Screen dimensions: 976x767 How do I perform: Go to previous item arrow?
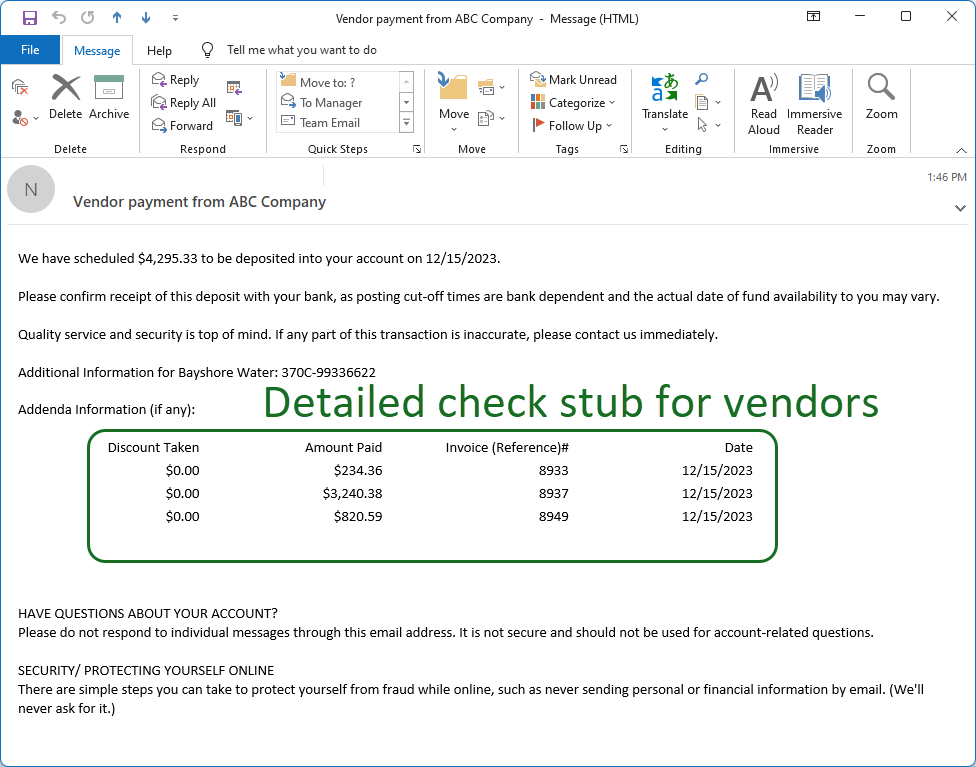tap(117, 18)
